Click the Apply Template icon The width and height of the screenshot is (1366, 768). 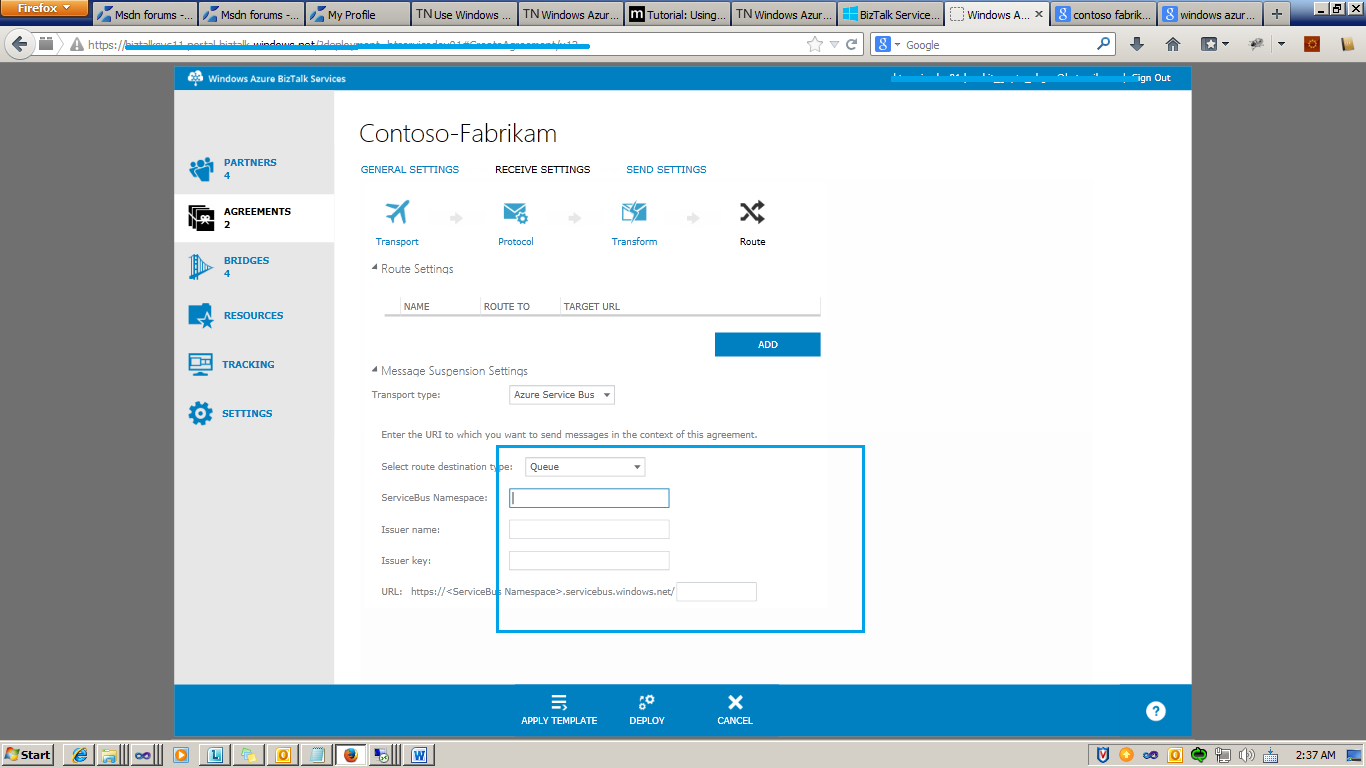559,702
